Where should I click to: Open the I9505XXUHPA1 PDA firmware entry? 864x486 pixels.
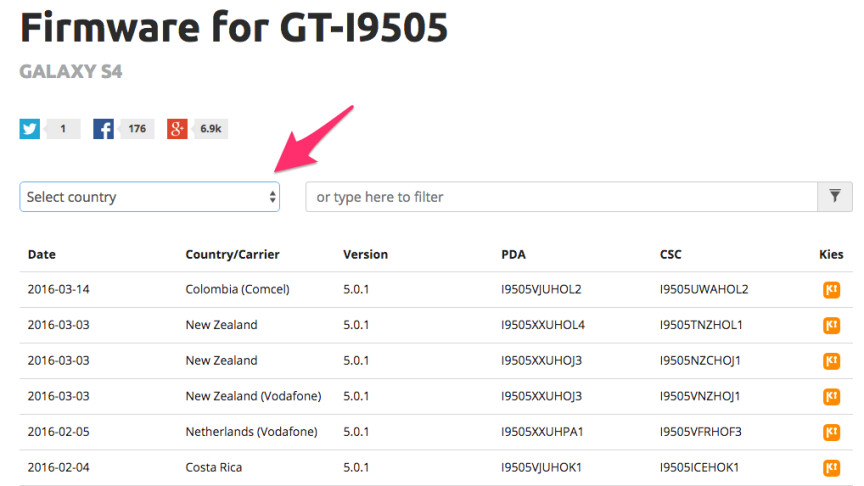coord(542,432)
